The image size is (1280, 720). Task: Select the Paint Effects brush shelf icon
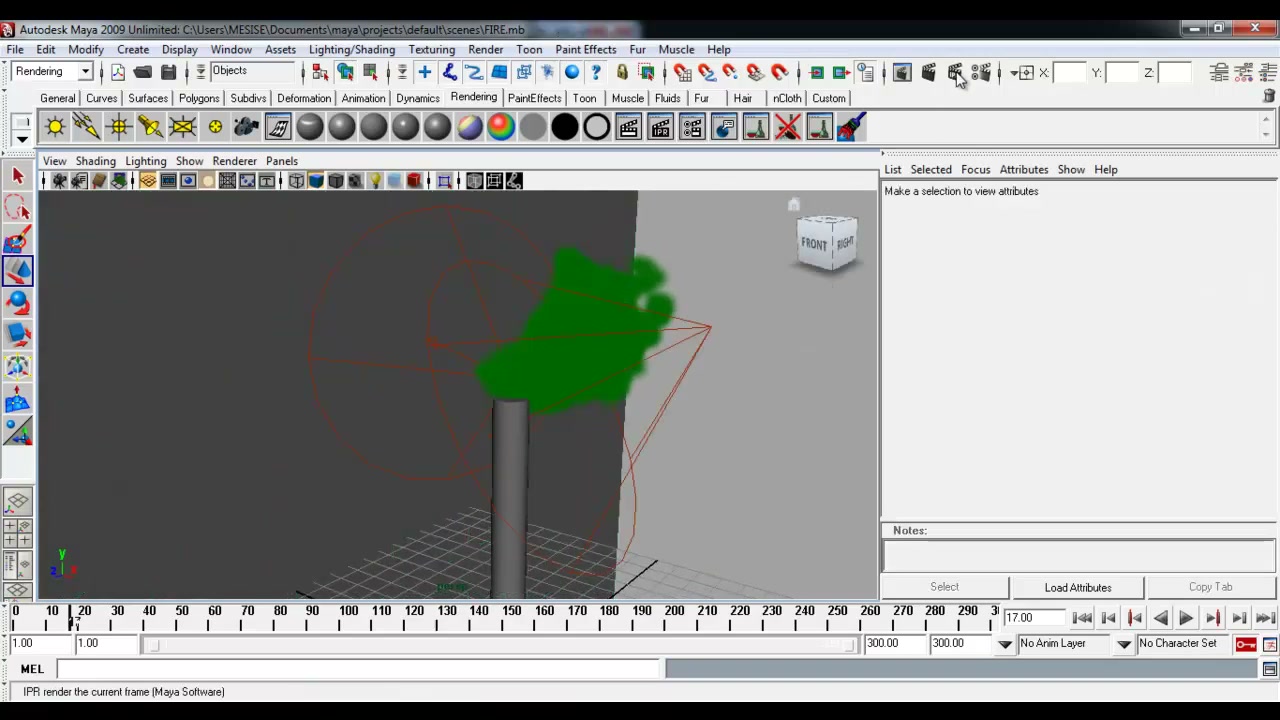(851, 127)
